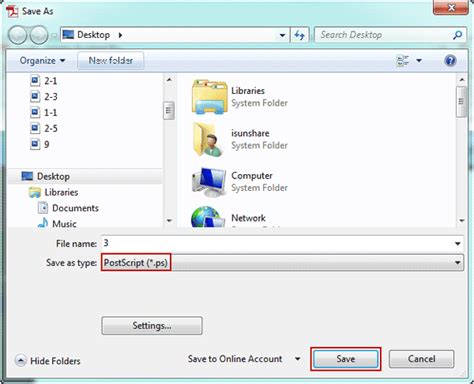Screen dimensions: 474x384
Task: Select the 2-3 item in navigation pane
Action: pyautogui.click(x=51, y=97)
